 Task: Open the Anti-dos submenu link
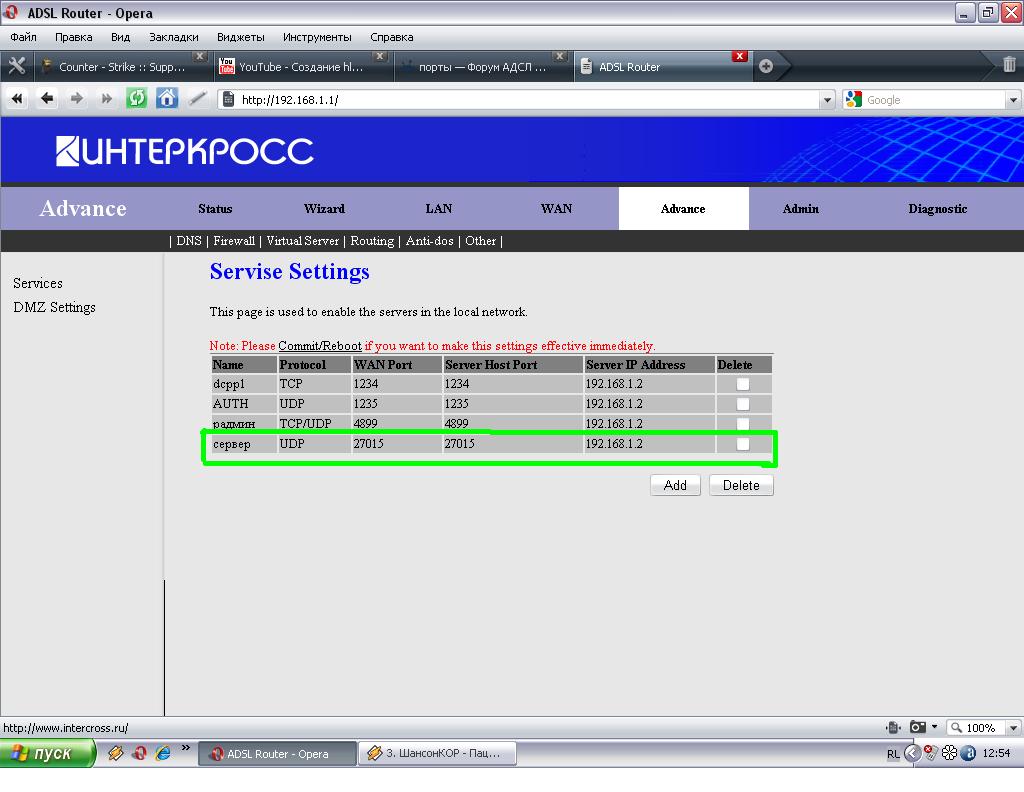coord(429,241)
